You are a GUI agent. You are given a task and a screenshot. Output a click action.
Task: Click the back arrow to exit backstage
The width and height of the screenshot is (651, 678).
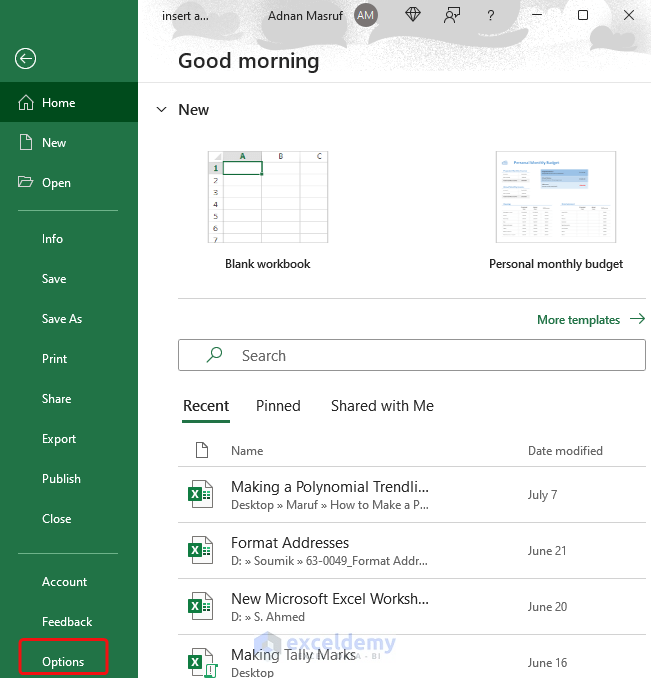(x=25, y=58)
